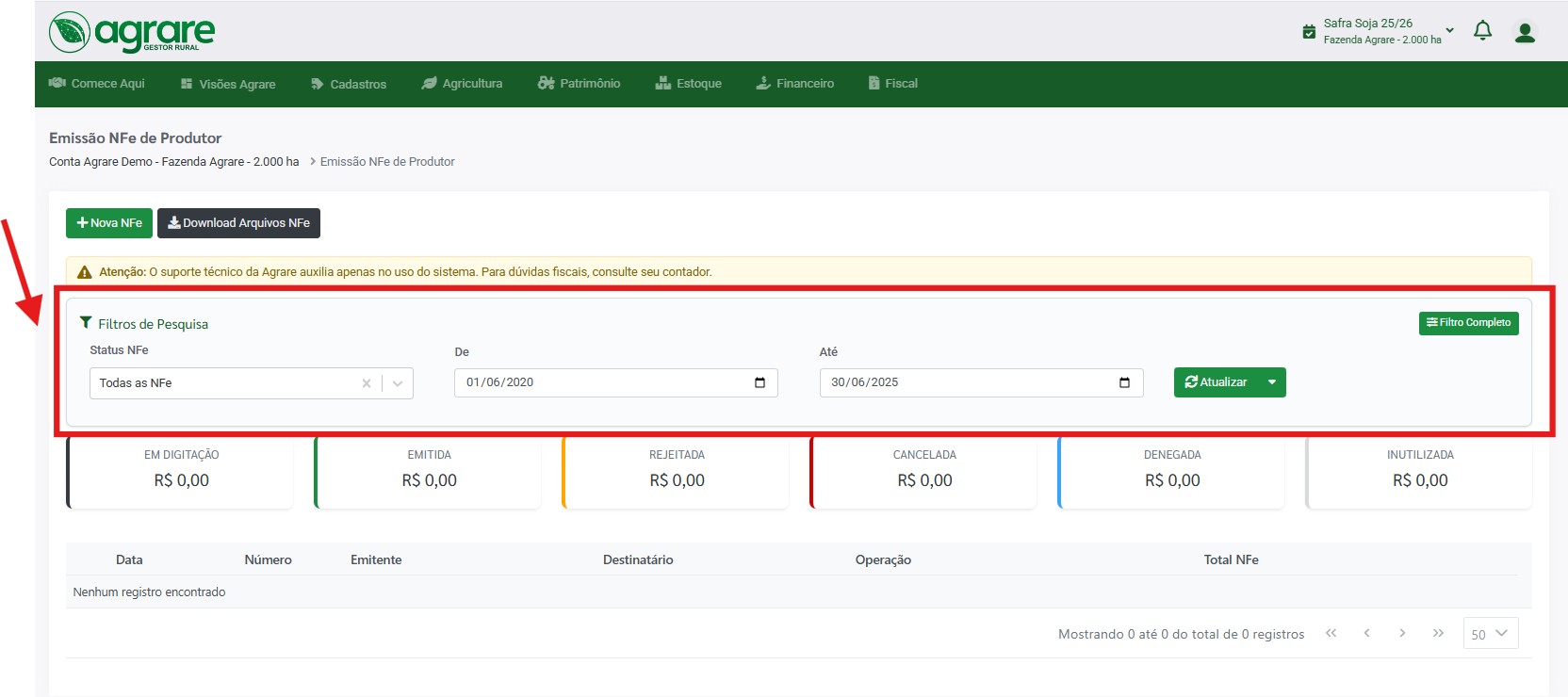Click the Agrare logo
The width and height of the screenshot is (1568, 697).
click(x=132, y=33)
